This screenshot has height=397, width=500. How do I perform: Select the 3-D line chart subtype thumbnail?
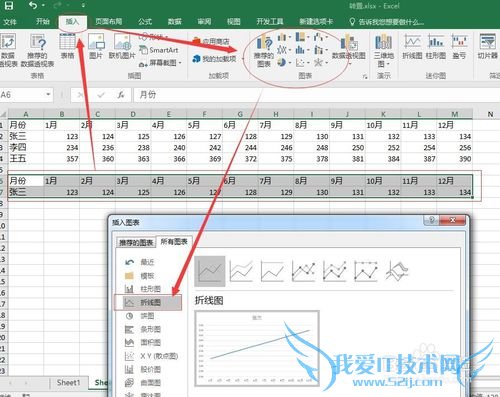(x=397, y=271)
